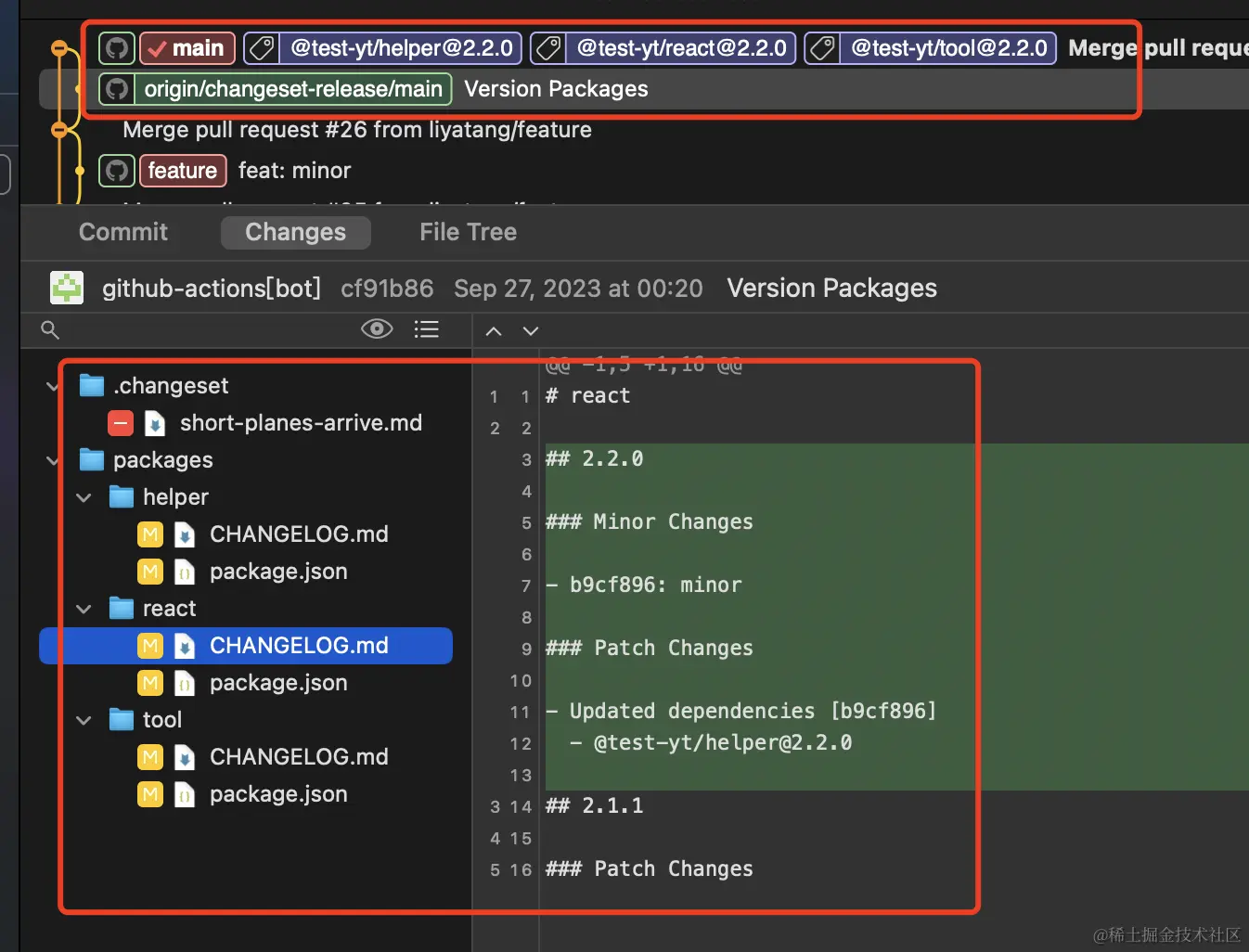The image size is (1249, 952).
Task: Toggle the list view icon
Action: tap(427, 329)
